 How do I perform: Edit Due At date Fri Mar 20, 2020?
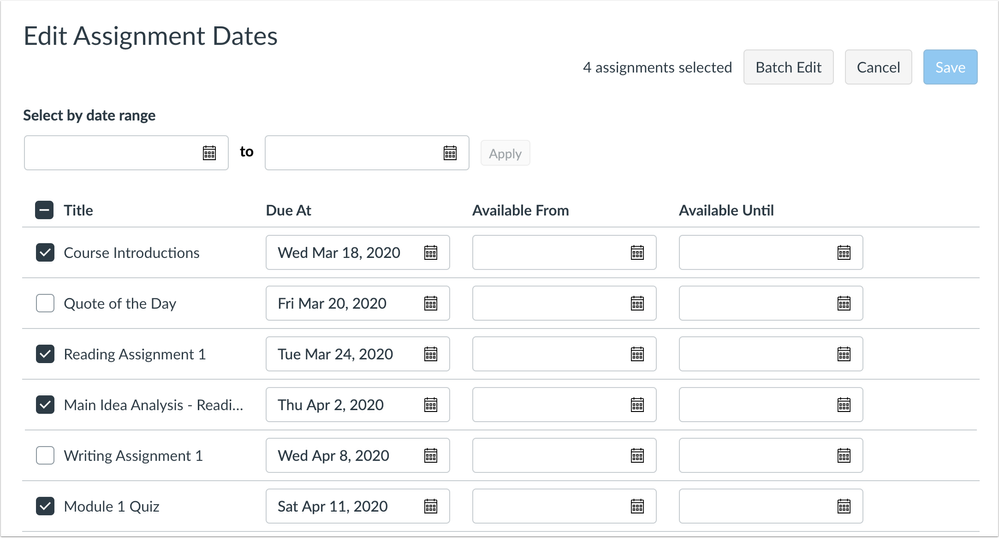pyautogui.click(x=357, y=303)
